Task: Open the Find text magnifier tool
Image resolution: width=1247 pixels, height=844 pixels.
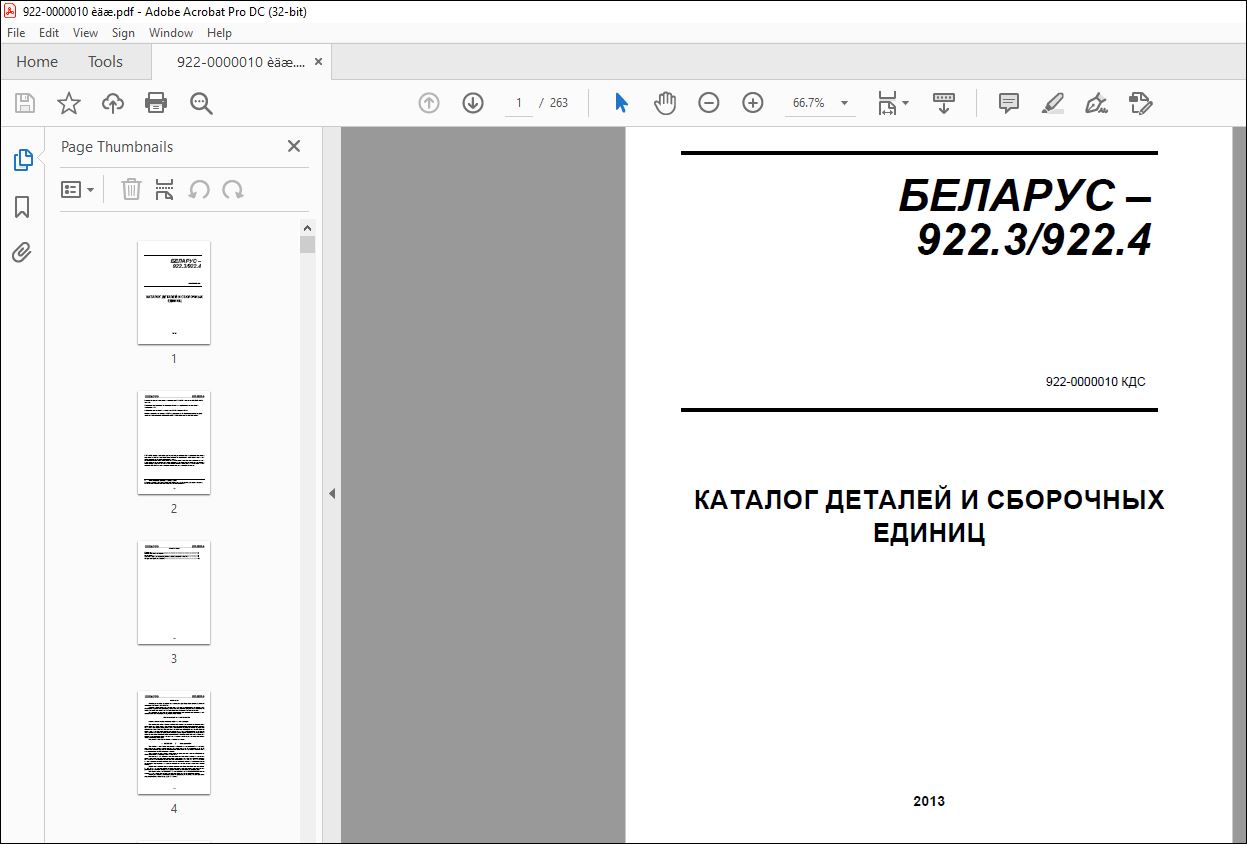Action: (201, 103)
